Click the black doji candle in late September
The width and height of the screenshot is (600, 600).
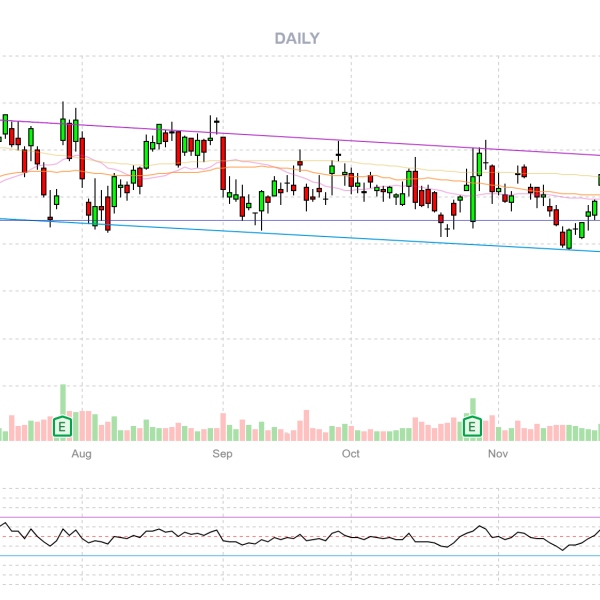339,155
